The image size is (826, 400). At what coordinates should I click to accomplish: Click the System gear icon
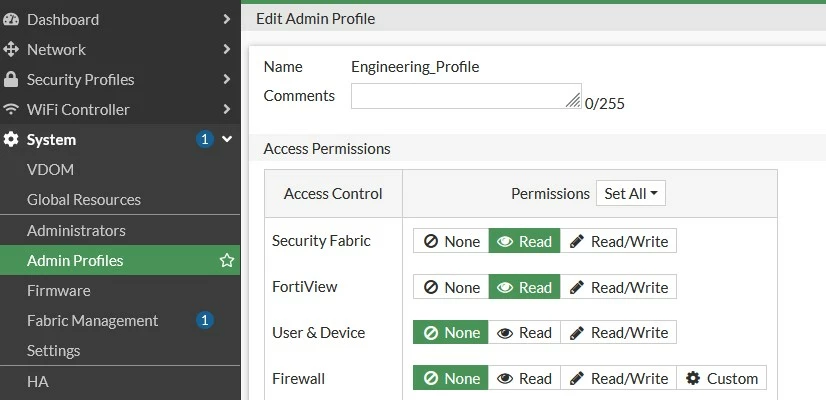[x=11, y=140]
